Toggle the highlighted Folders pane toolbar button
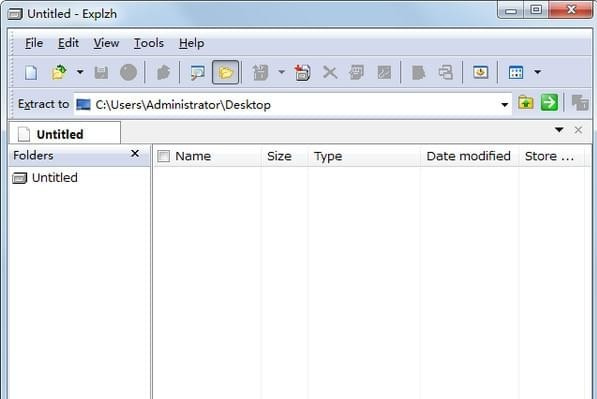The height and width of the screenshot is (399, 597). point(225,72)
